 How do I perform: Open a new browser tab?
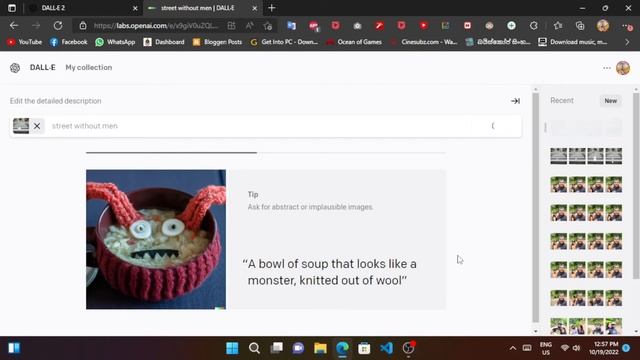pos(272,8)
